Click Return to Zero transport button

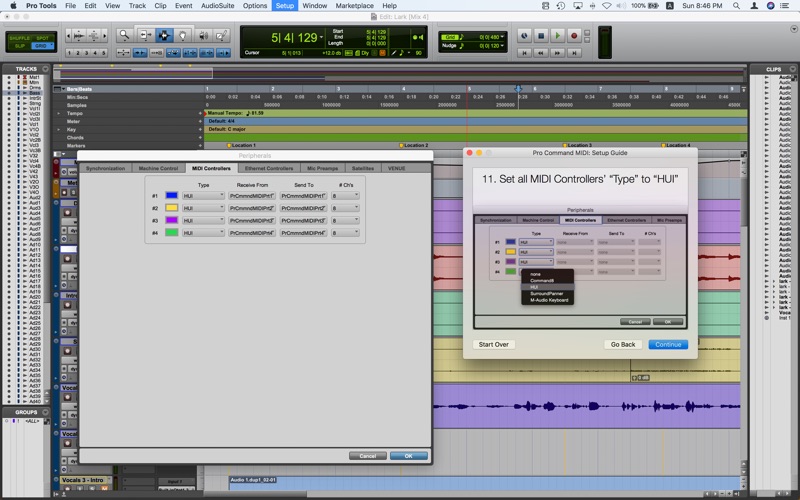[x=524, y=53]
